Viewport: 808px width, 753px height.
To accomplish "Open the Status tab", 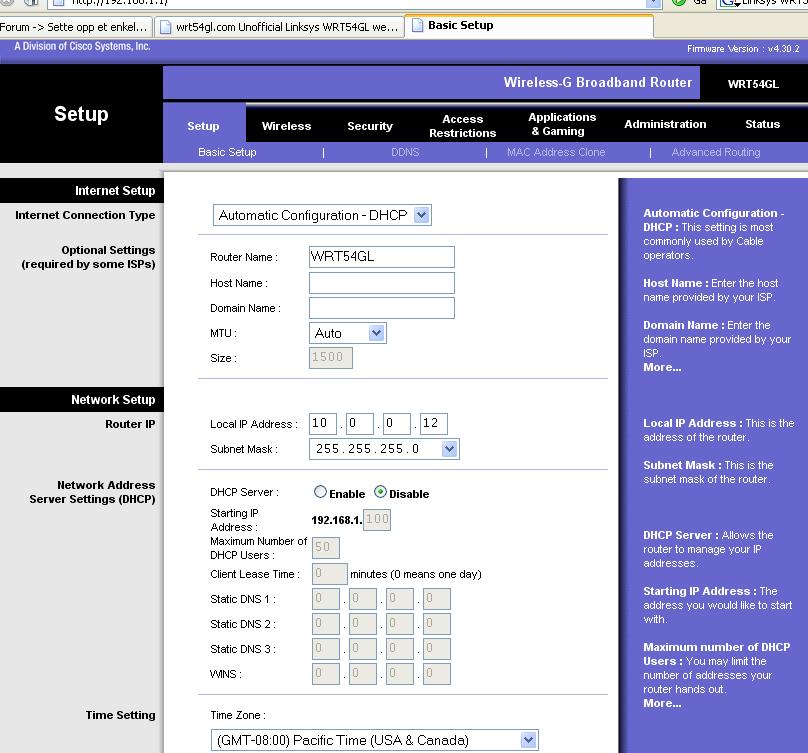I will coord(762,124).
